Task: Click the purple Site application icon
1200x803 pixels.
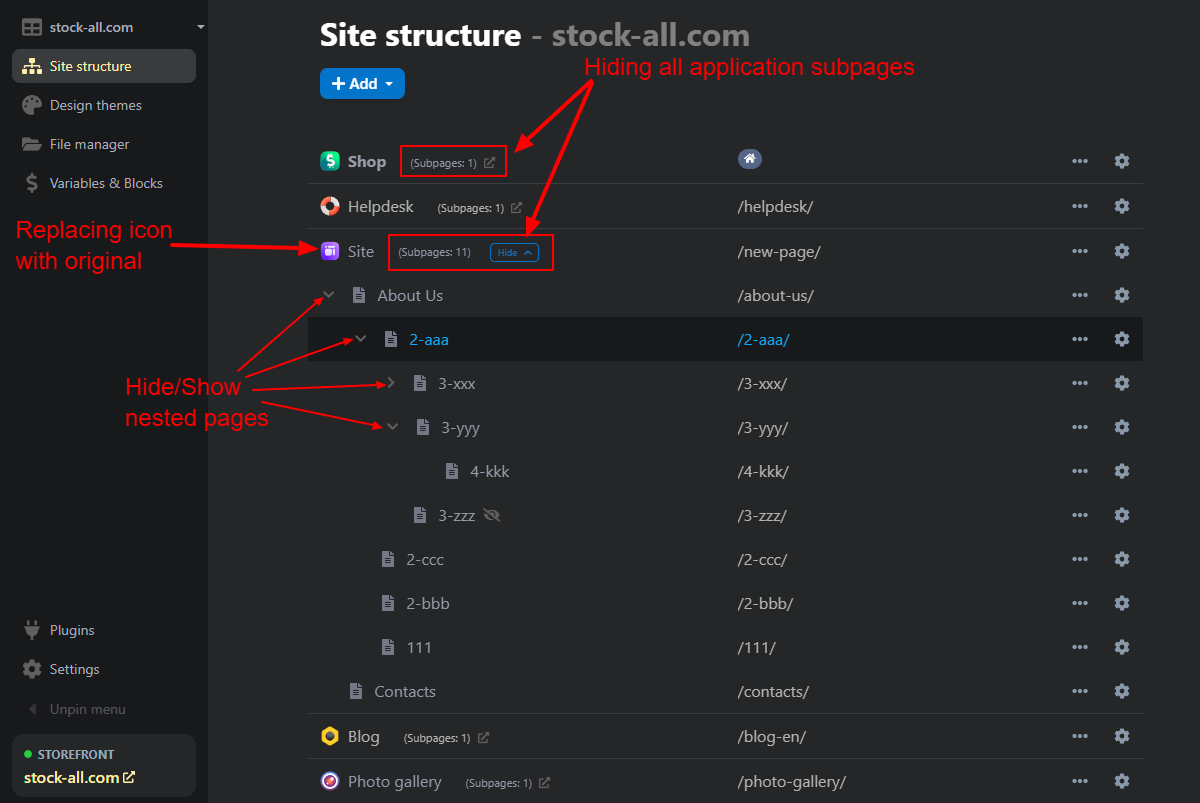Action: point(330,250)
